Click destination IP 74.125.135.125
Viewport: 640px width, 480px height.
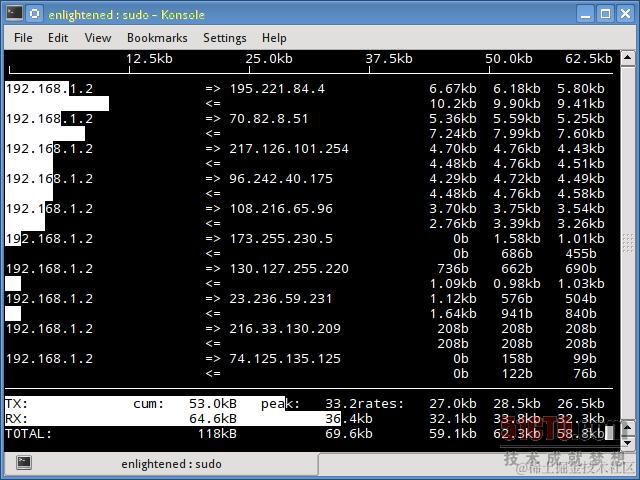pos(284,359)
